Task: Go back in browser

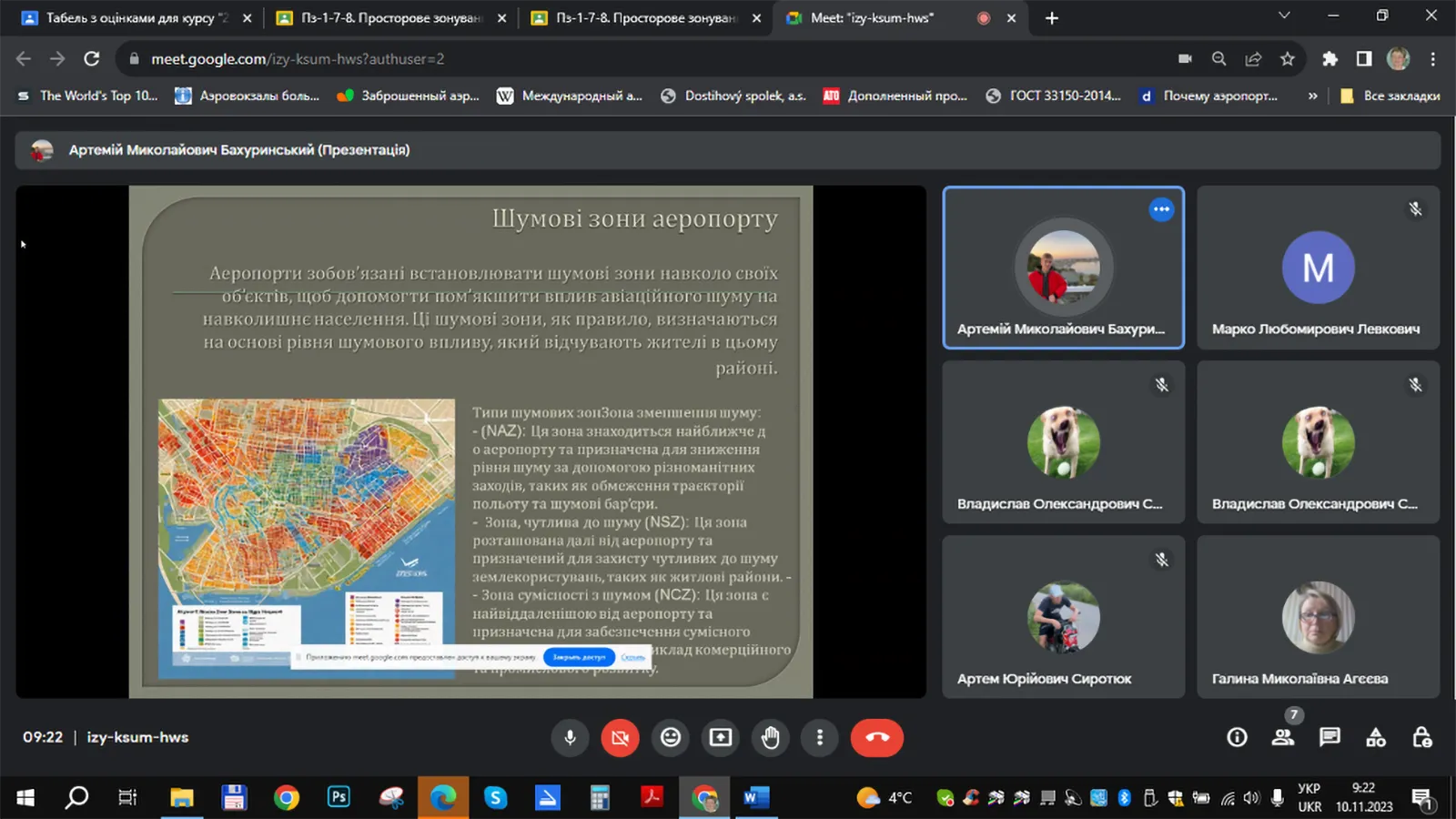Action: pyautogui.click(x=24, y=58)
